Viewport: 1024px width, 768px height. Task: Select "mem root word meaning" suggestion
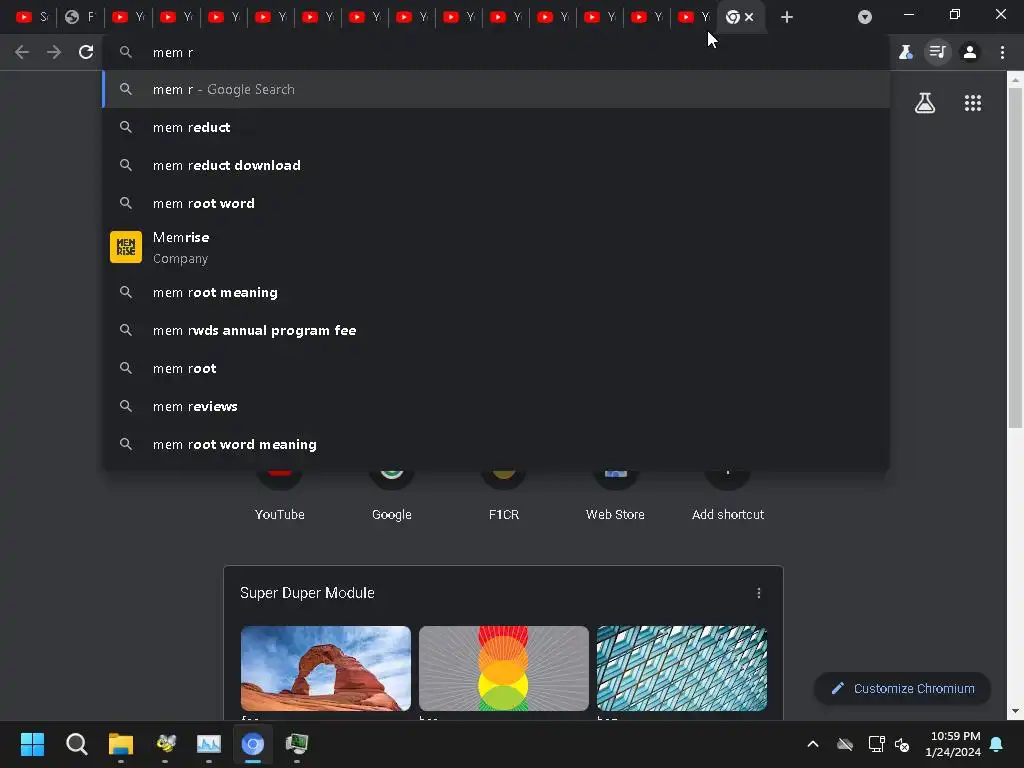[x=496, y=444]
